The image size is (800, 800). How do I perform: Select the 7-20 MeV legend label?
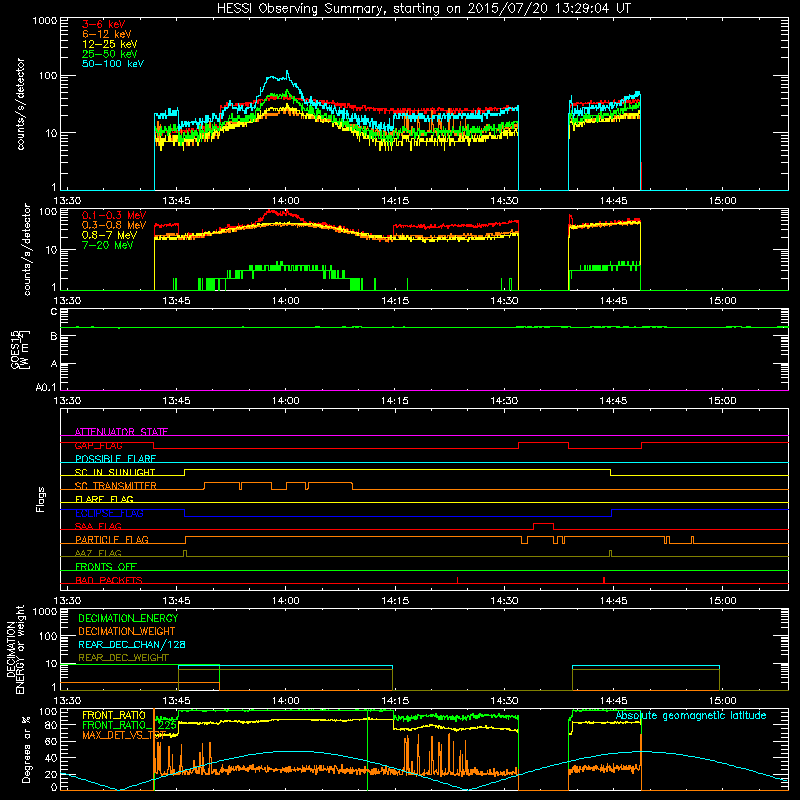click(x=107, y=245)
